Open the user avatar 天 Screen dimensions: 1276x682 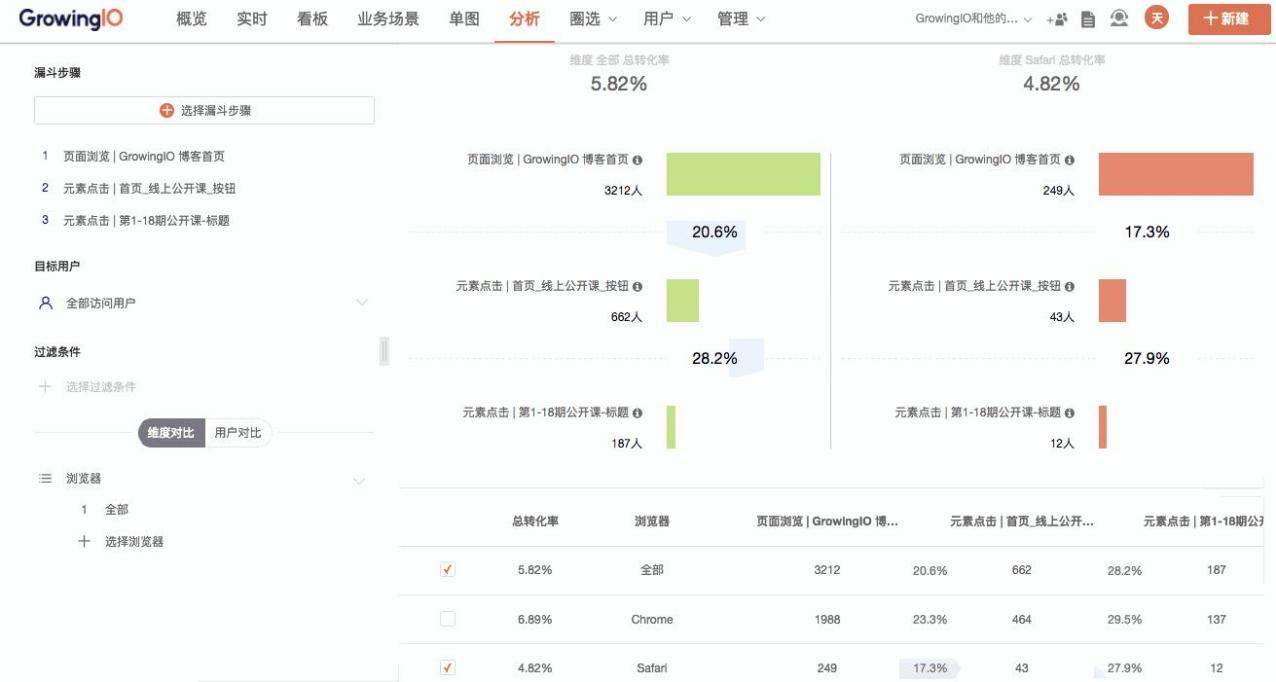click(x=1157, y=18)
